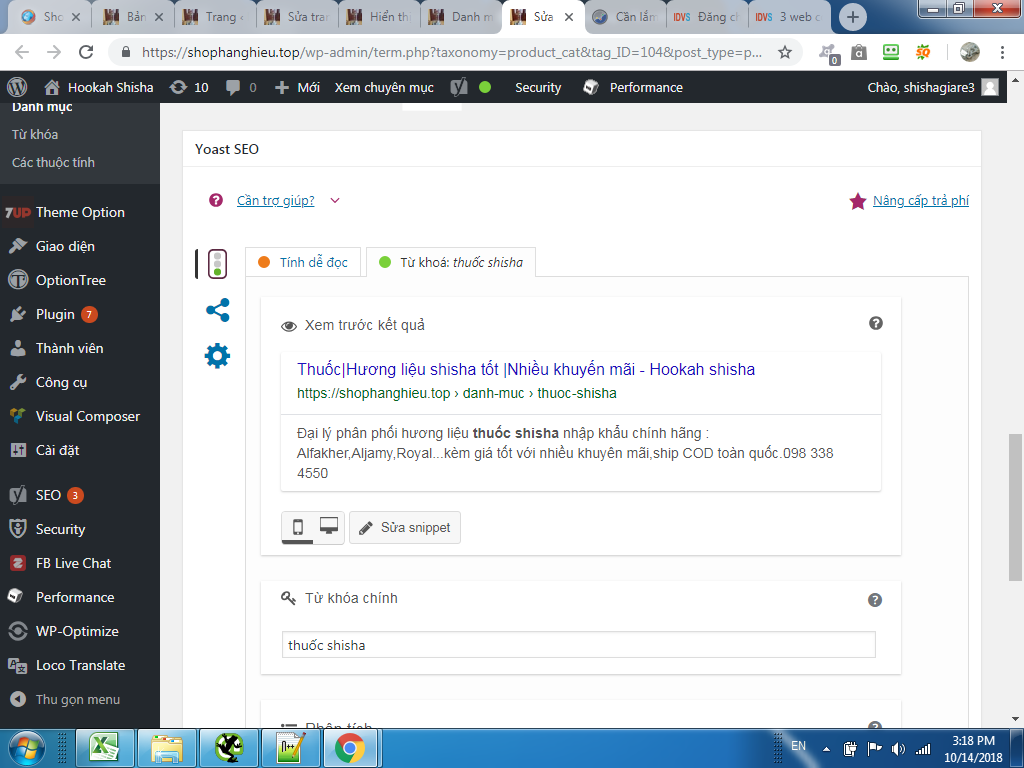Click Xem chuyên mục link

pyautogui.click(x=384, y=88)
